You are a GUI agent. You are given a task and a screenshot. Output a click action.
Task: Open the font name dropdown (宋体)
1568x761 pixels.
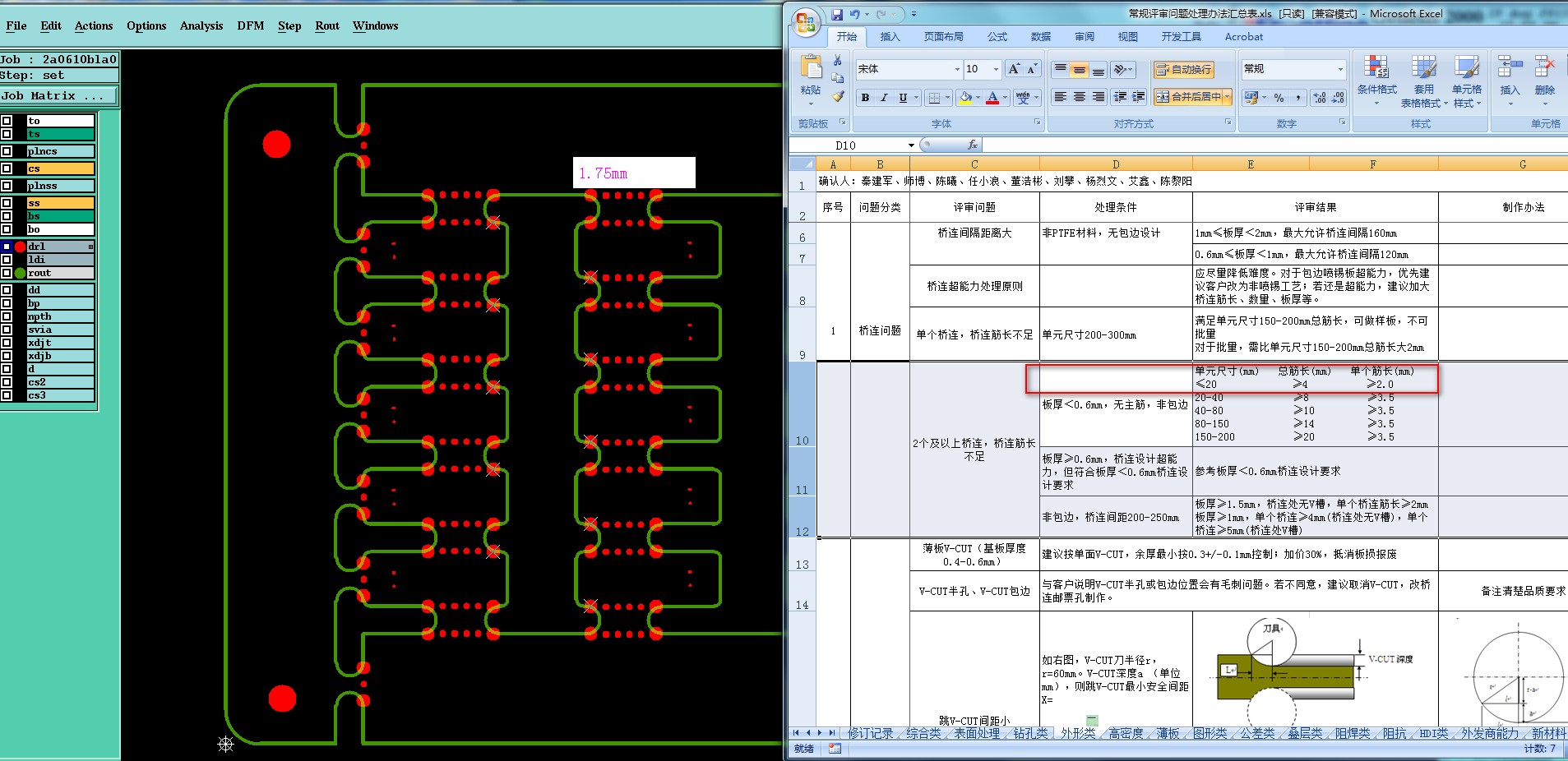[957, 69]
